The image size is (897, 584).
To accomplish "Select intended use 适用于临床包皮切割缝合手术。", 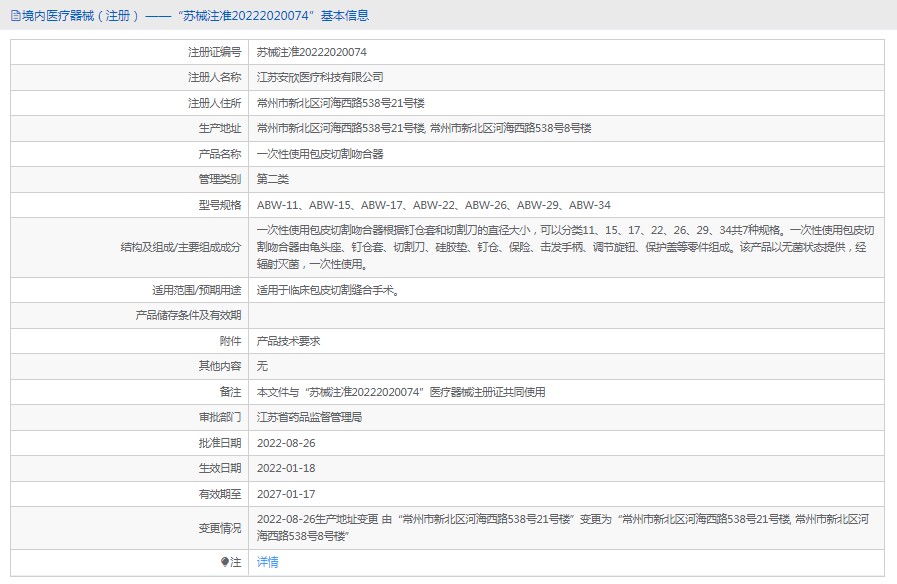I will tap(329, 290).
